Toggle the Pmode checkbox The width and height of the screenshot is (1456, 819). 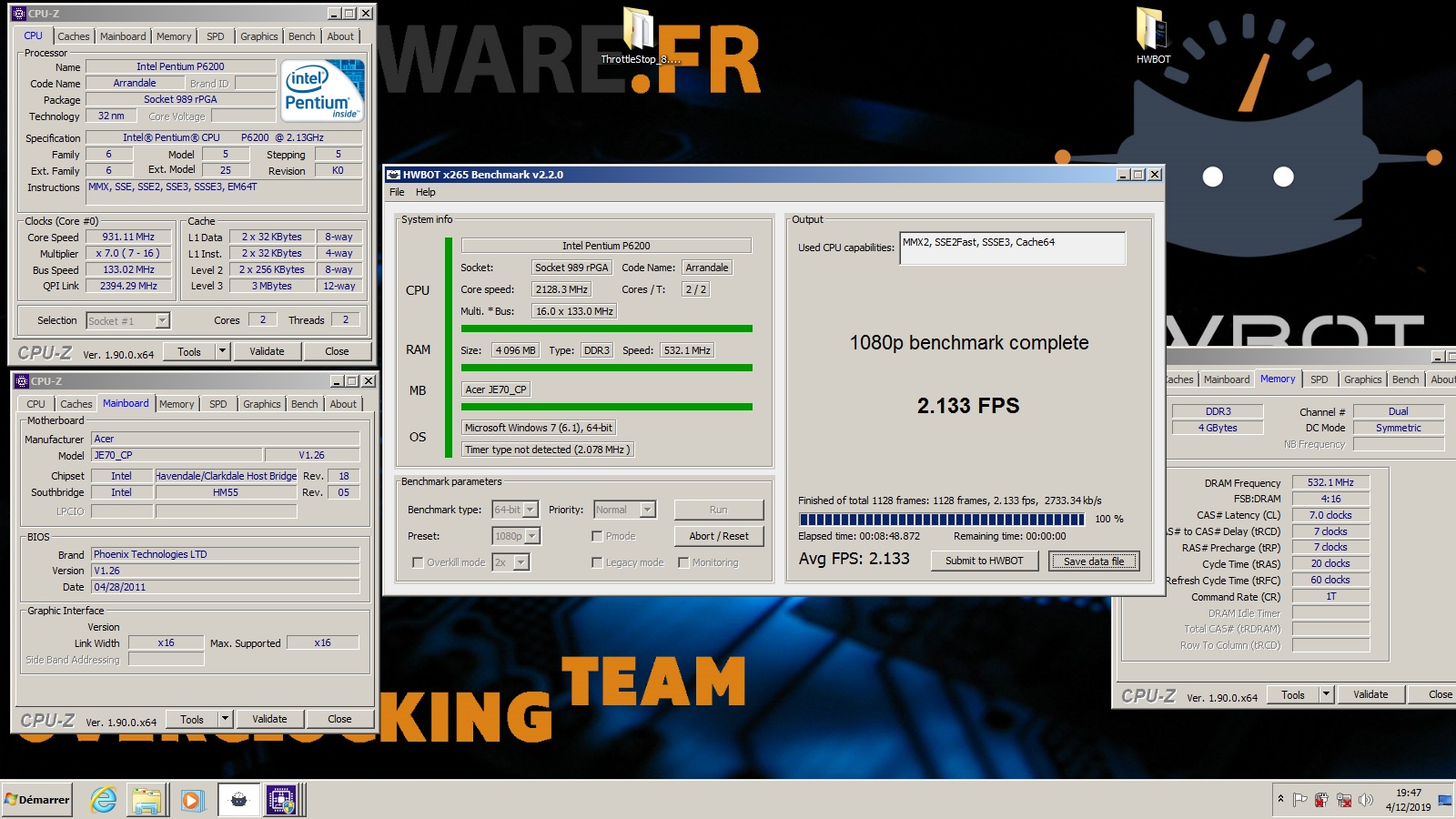[597, 536]
